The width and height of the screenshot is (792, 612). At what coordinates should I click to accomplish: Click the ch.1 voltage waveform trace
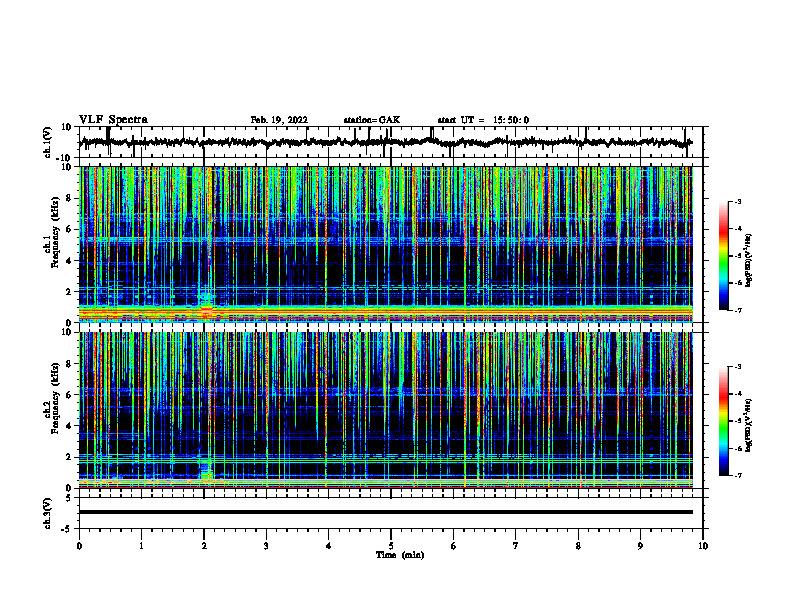pyautogui.click(x=385, y=142)
